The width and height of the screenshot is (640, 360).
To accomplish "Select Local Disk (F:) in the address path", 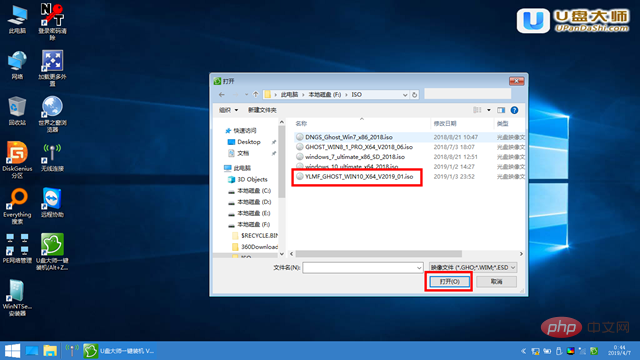I will click(x=324, y=95).
